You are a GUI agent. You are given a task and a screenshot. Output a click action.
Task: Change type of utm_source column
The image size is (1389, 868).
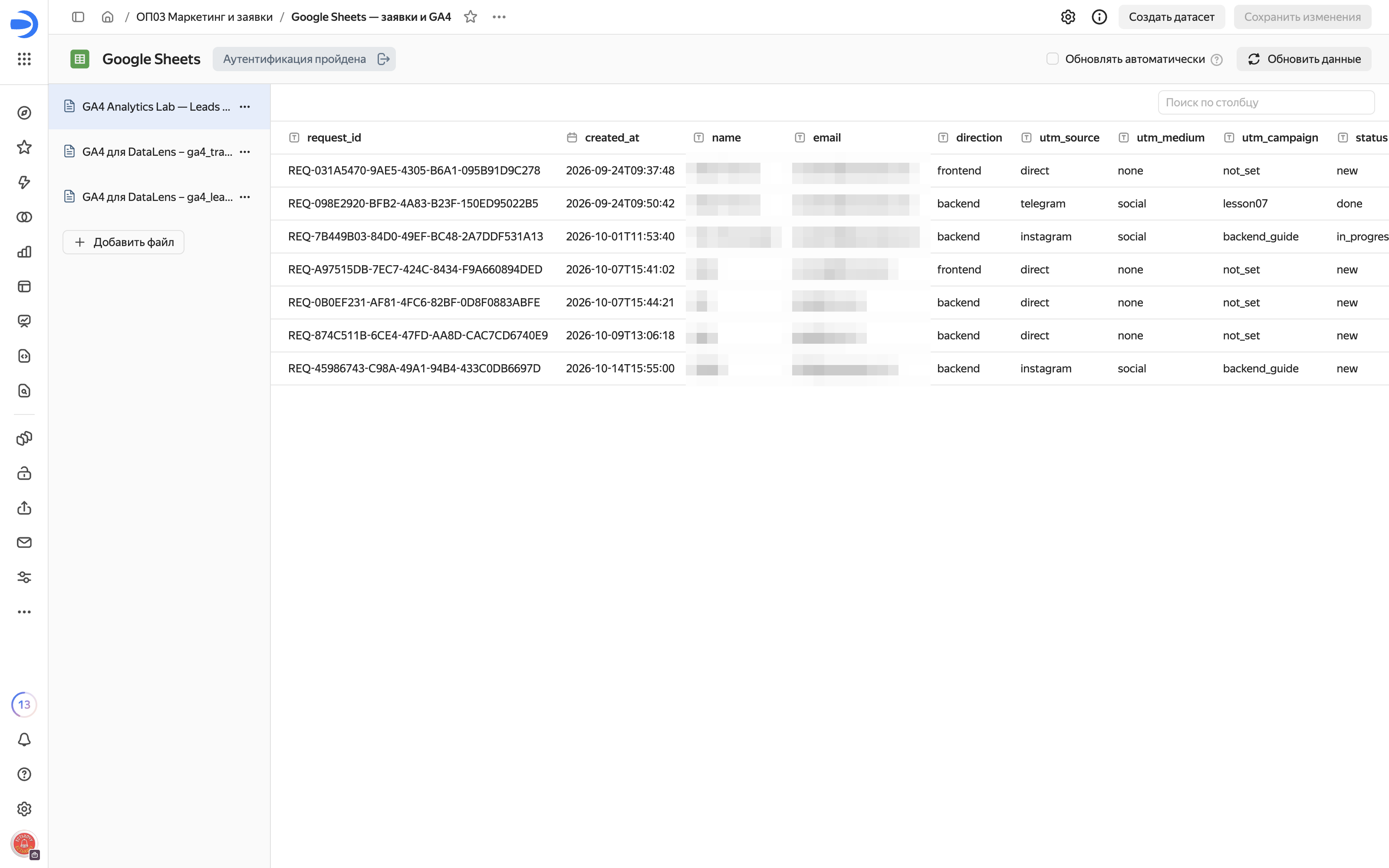[x=1026, y=137]
